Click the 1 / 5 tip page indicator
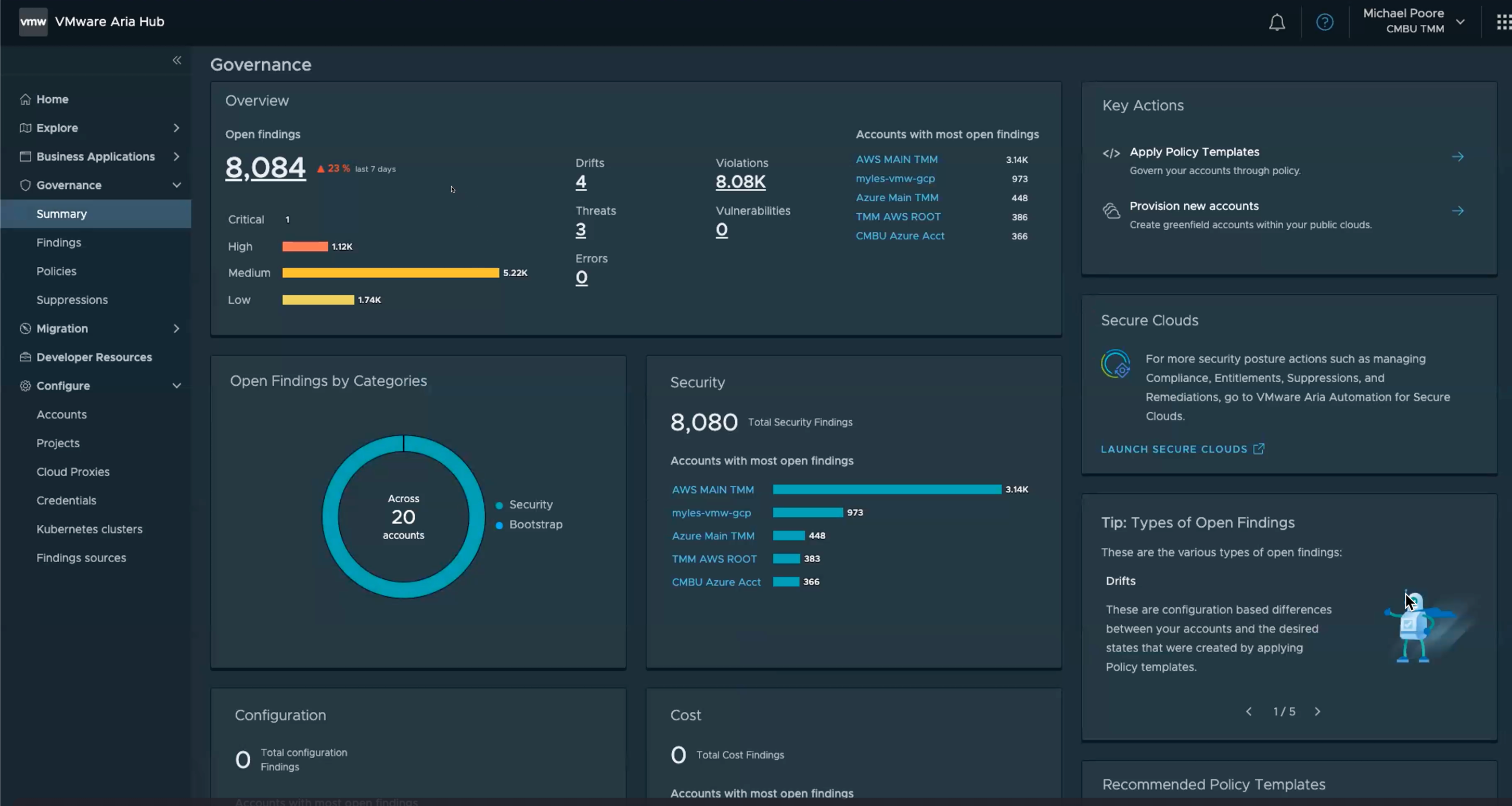This screenshot has width=1512, height=806. click(1284, 711)
